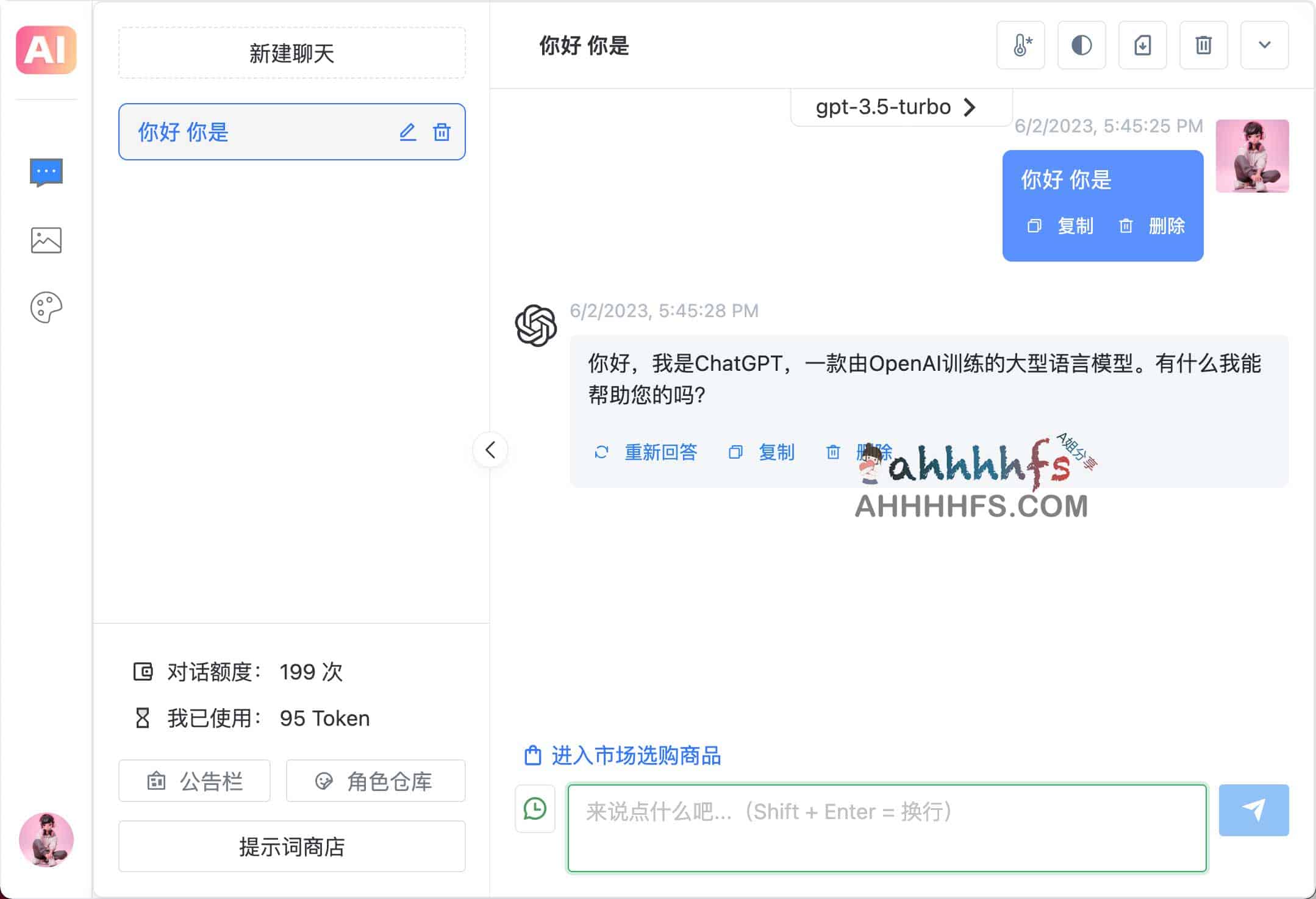
Task: Open the temperature settings thermometer icon
Action: tap(1021, 45)
